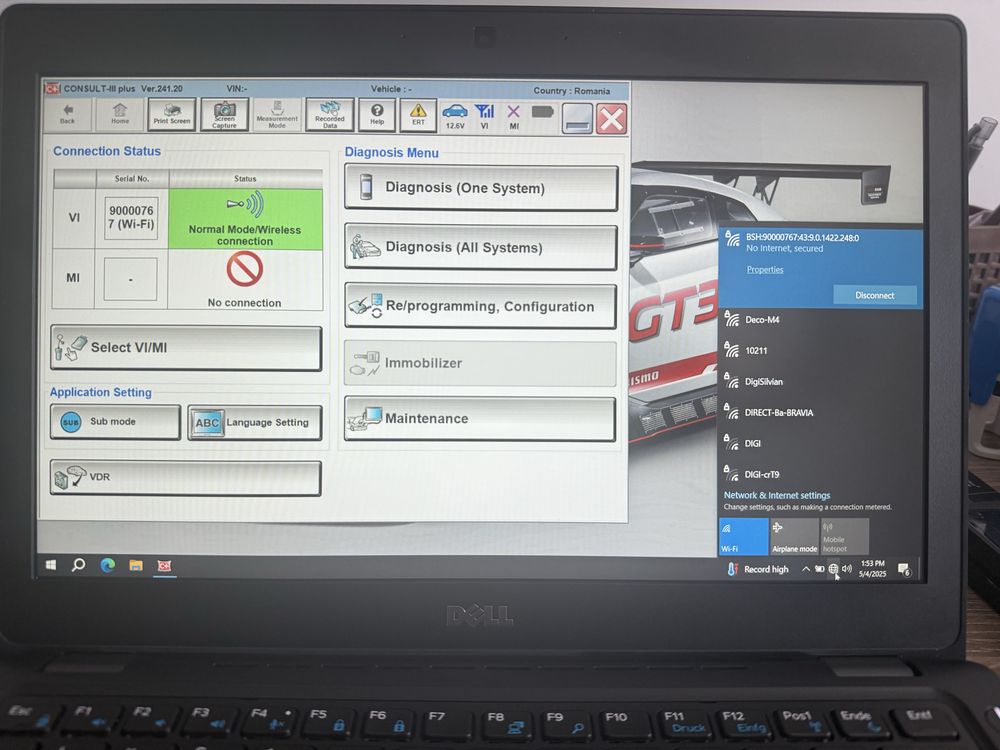Screen dimensions: 1000x750
Task: Select the DIGI-crT9 Wi-Fi network
Action: point(820,474)
